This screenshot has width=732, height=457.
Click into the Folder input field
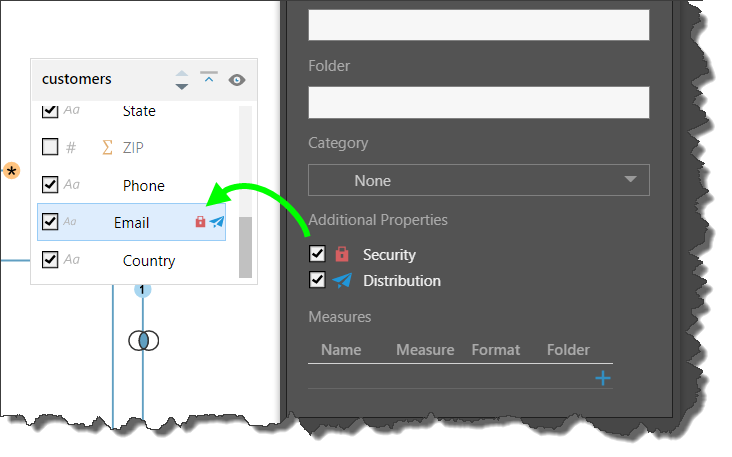[478, 102]
